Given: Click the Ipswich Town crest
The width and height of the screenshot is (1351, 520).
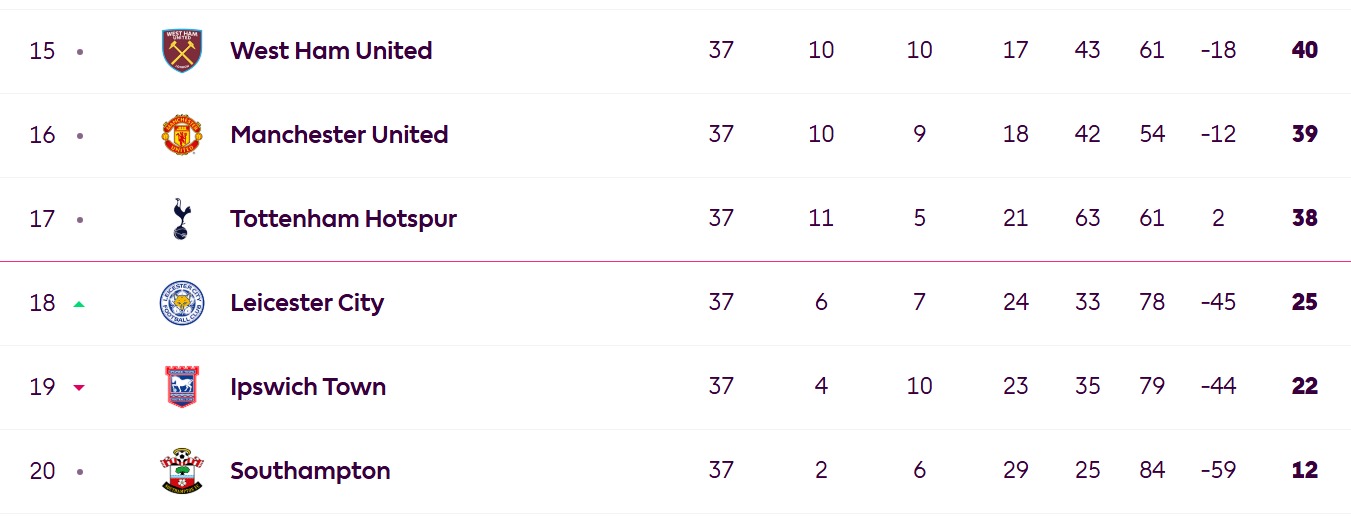Looking at the screenshot, I should coord(182,387).
